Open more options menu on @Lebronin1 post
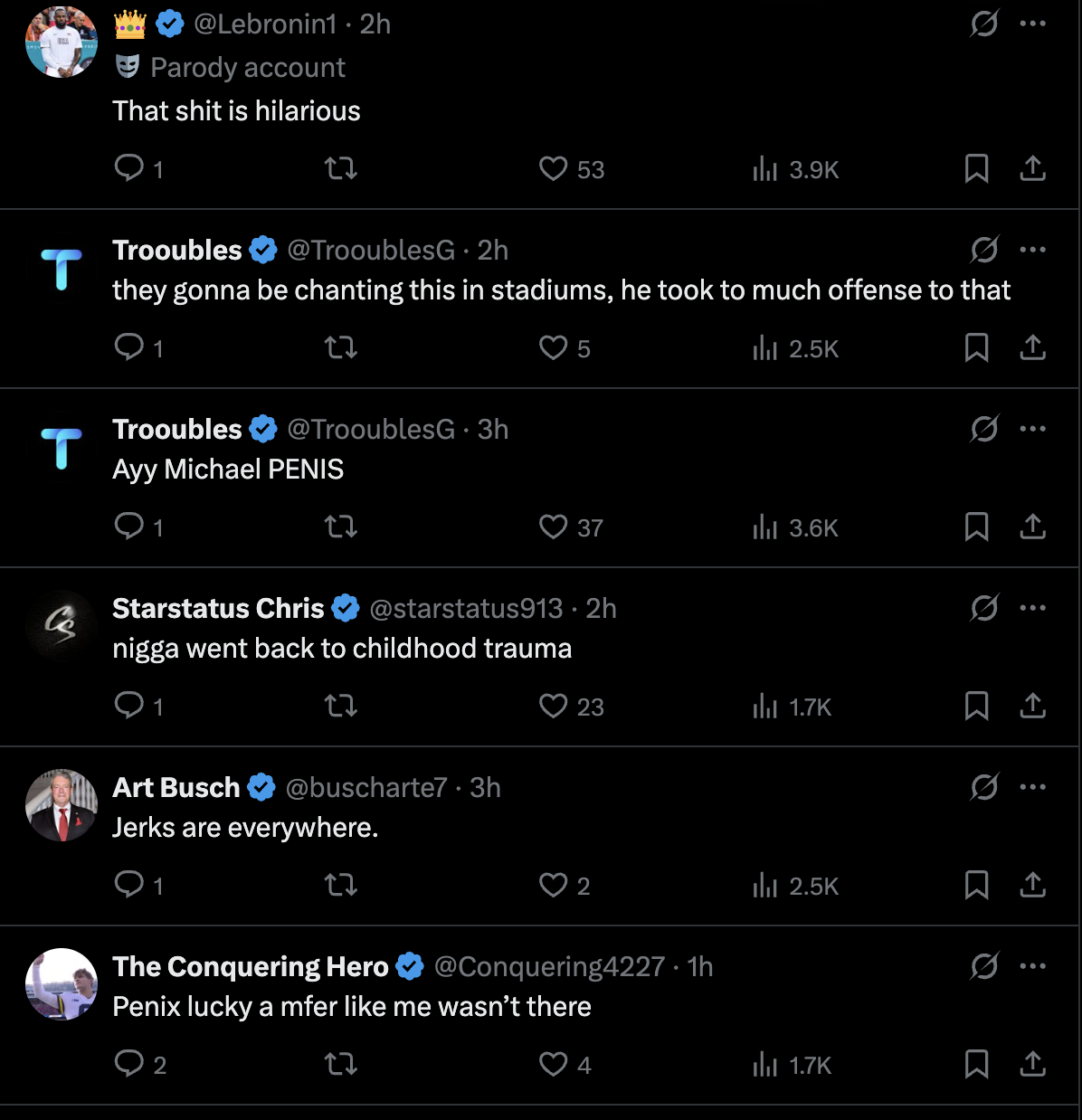Viewport: 1082px width, 1120px height. [x=1032, y=24]
